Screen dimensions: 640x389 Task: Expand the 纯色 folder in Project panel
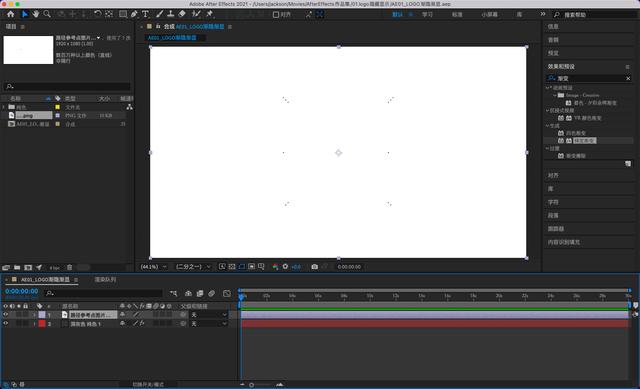click(4, 107)
